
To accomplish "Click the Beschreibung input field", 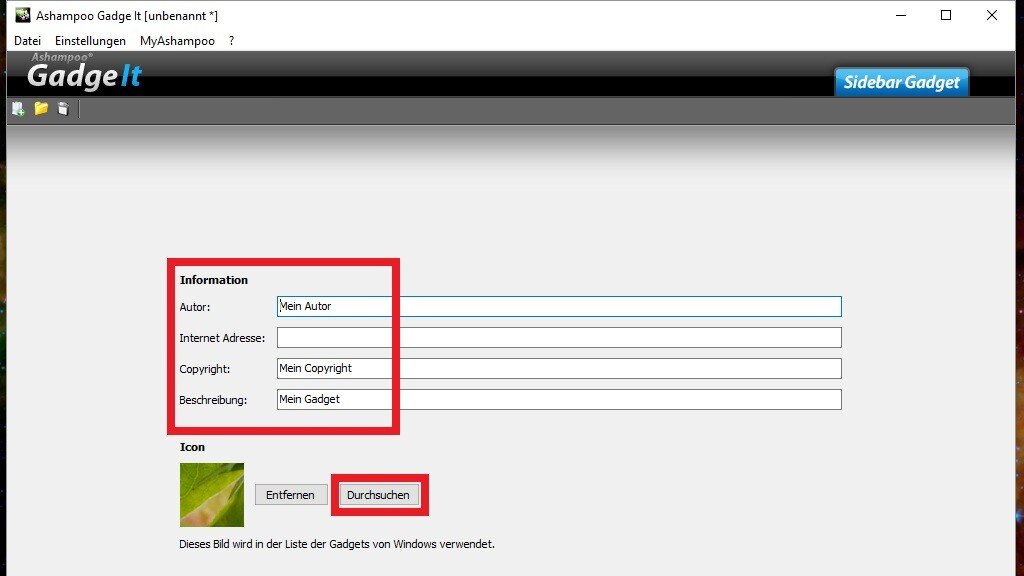I will tap(560, 399).
